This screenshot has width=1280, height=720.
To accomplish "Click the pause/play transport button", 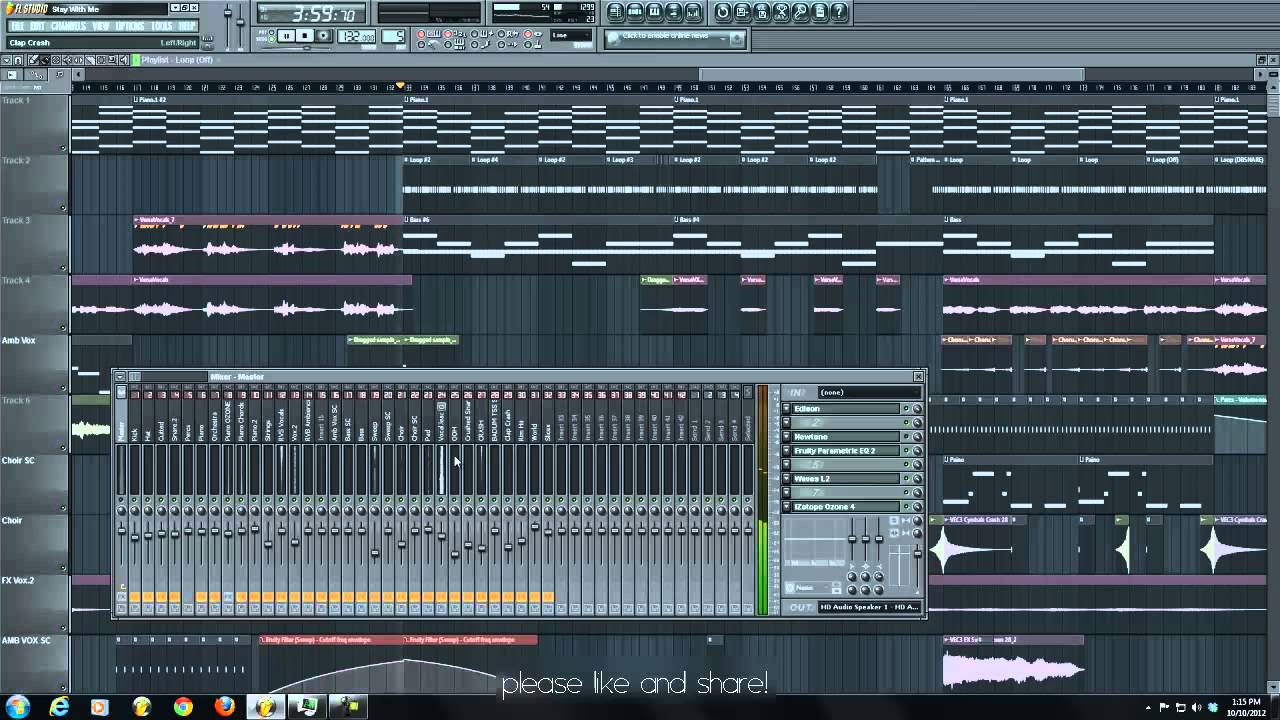I will pyautogui.click(x=286, y=36).
